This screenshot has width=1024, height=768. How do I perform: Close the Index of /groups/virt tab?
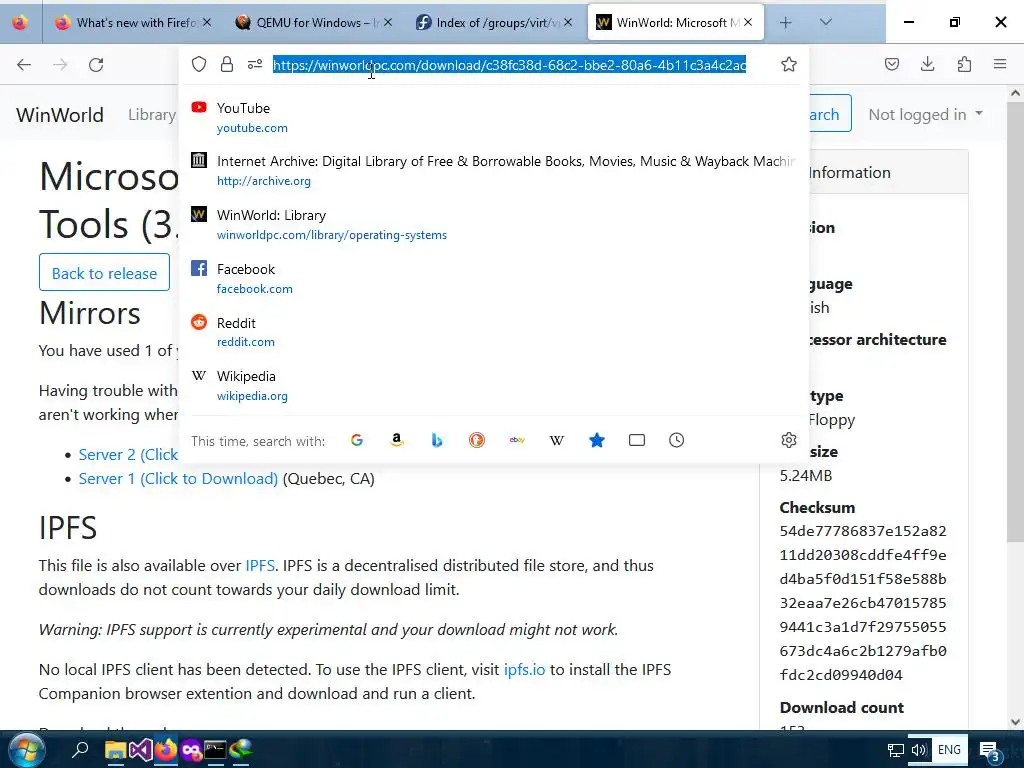568,22
